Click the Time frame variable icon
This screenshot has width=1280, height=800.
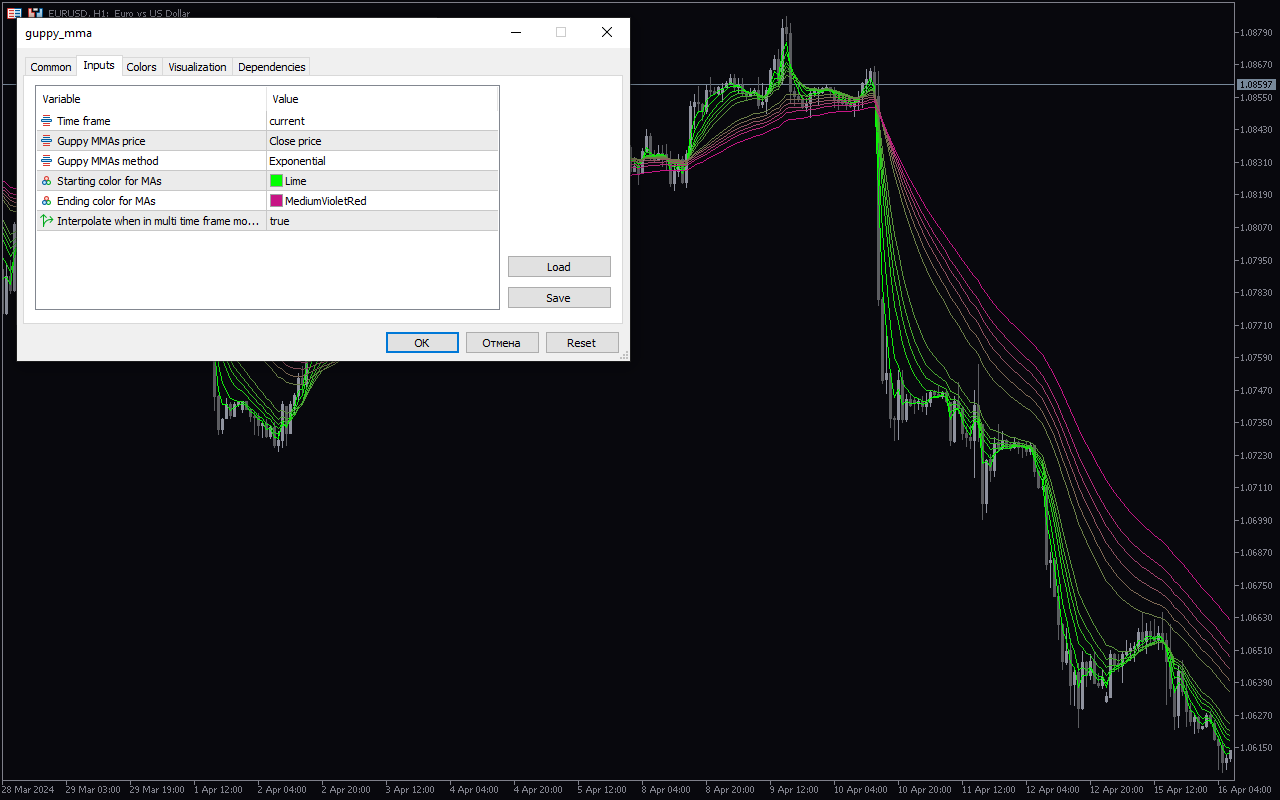coord(47,121)
